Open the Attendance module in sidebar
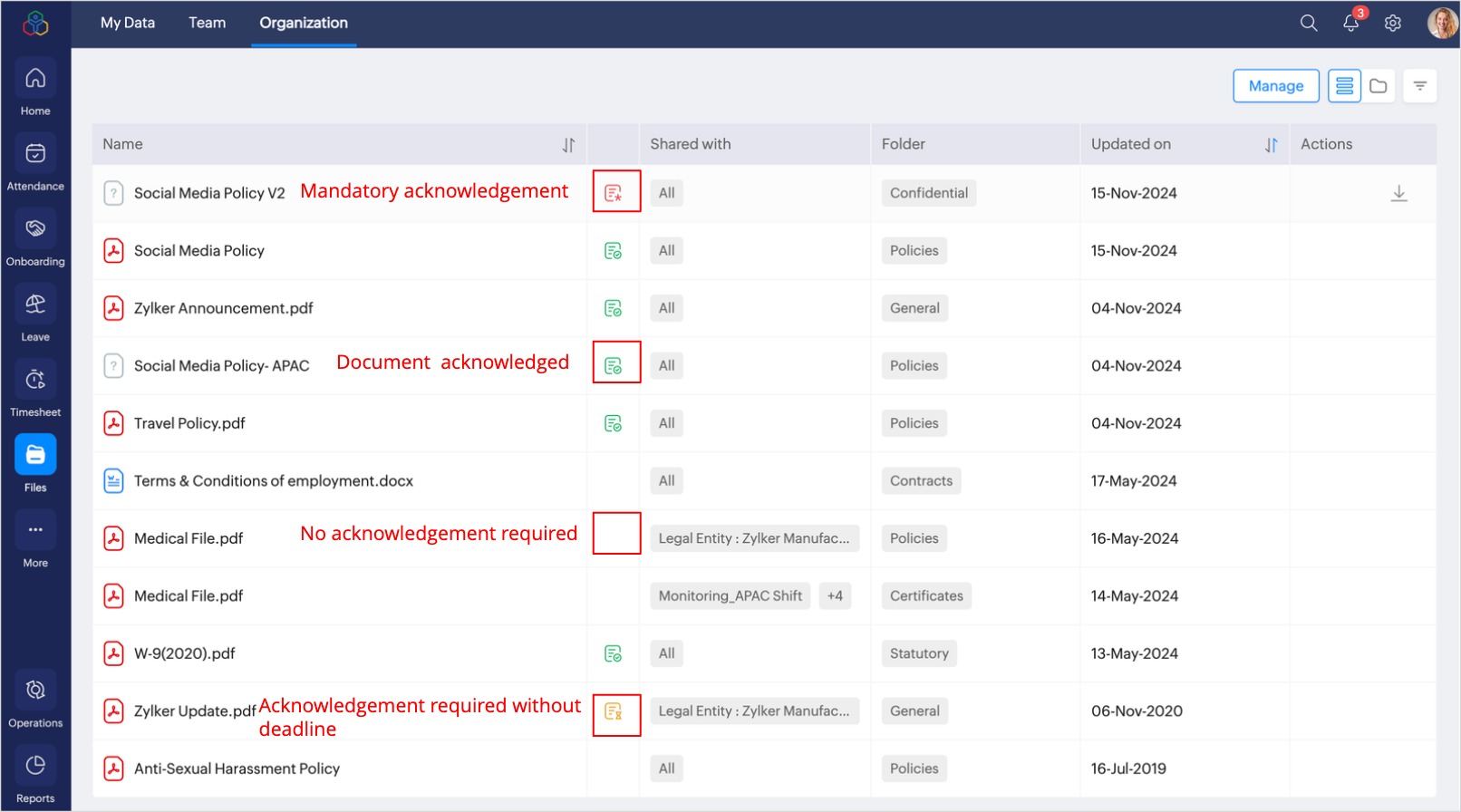1461x812 pixels. tap(35, 154)
